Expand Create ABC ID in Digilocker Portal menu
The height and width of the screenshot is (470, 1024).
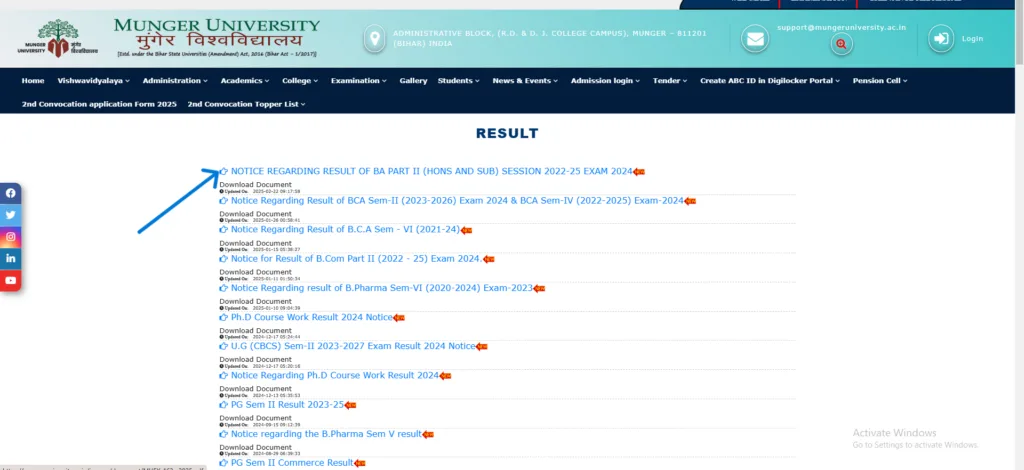770,81
